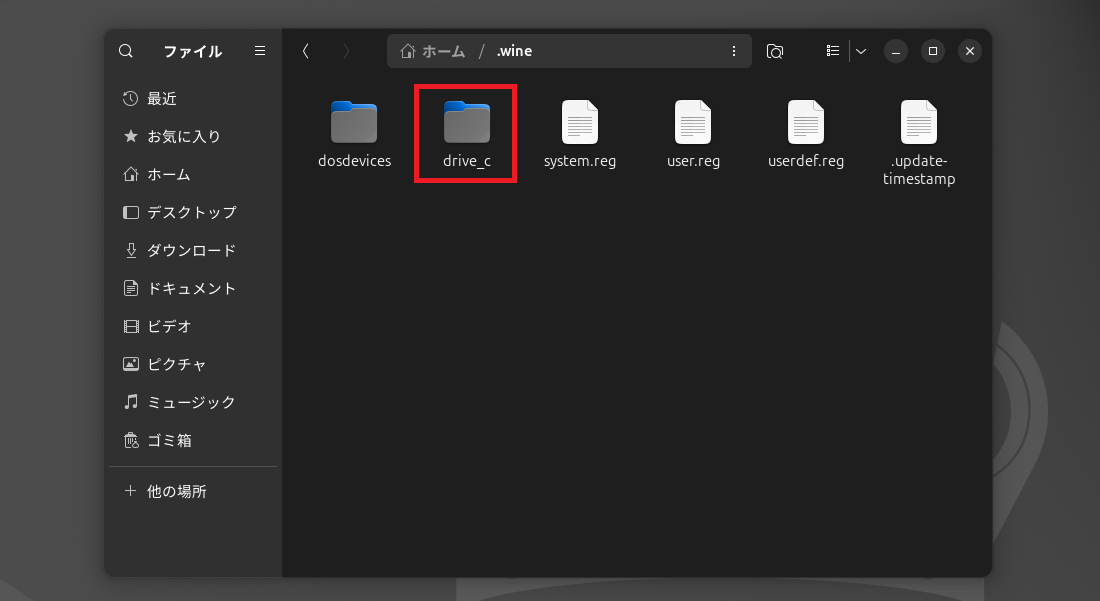The image size is (1100, 601).
Task: Click the folder search icon in toolbar
Action: point(774,51)
